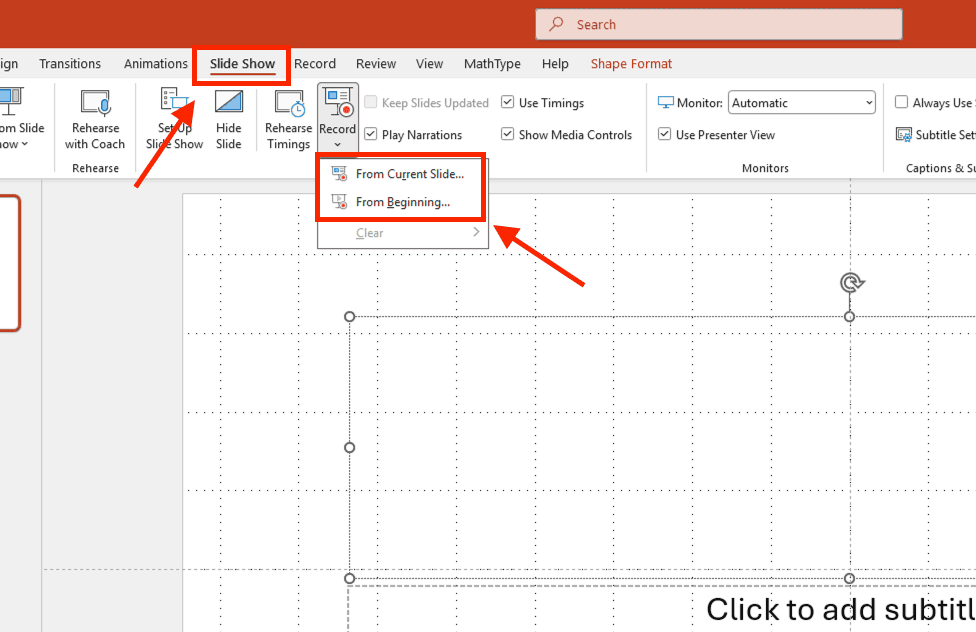Click into the Search field
Screen dimensions: 976x632
coord(719,24)
